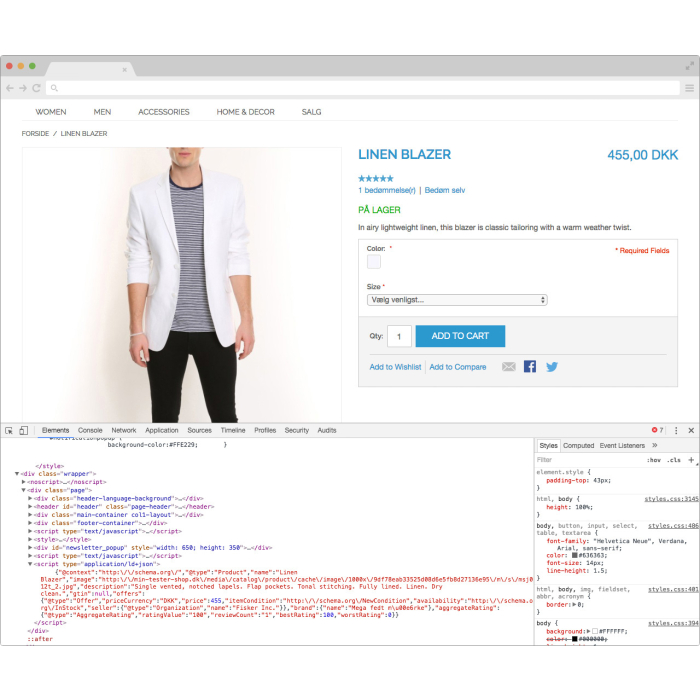This screenshot has width=700, height=700.
Task: Open the browser hamburger menu
Action: [x=689, y=88]
